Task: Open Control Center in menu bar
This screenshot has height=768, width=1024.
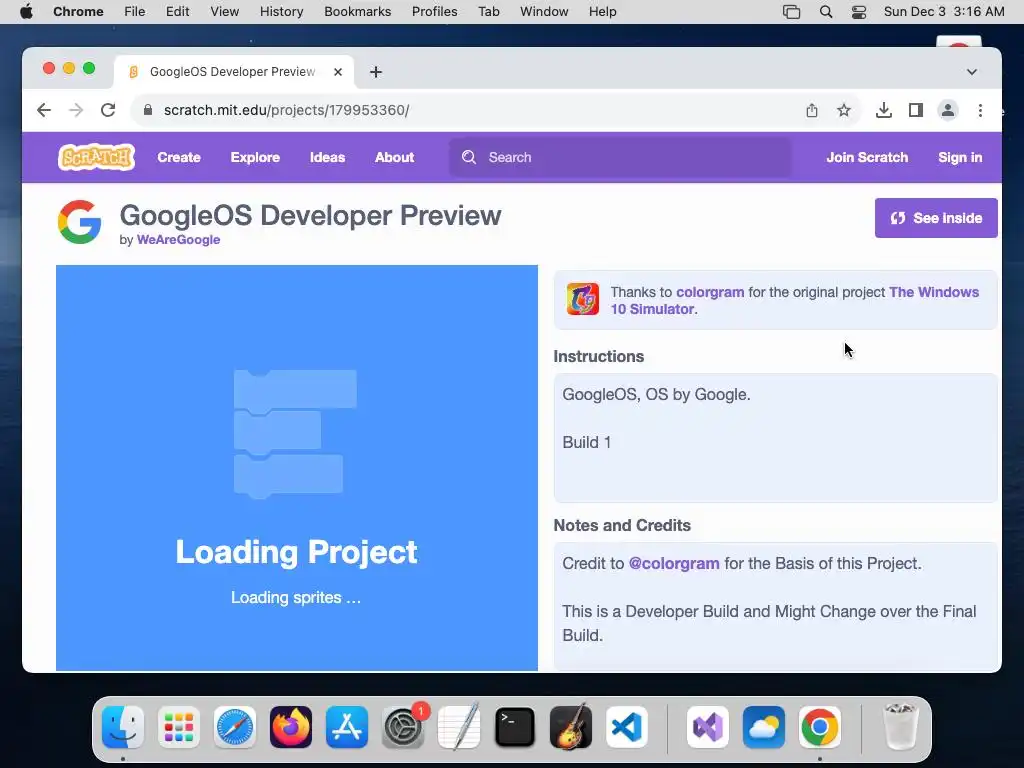Action: point(859,12)
